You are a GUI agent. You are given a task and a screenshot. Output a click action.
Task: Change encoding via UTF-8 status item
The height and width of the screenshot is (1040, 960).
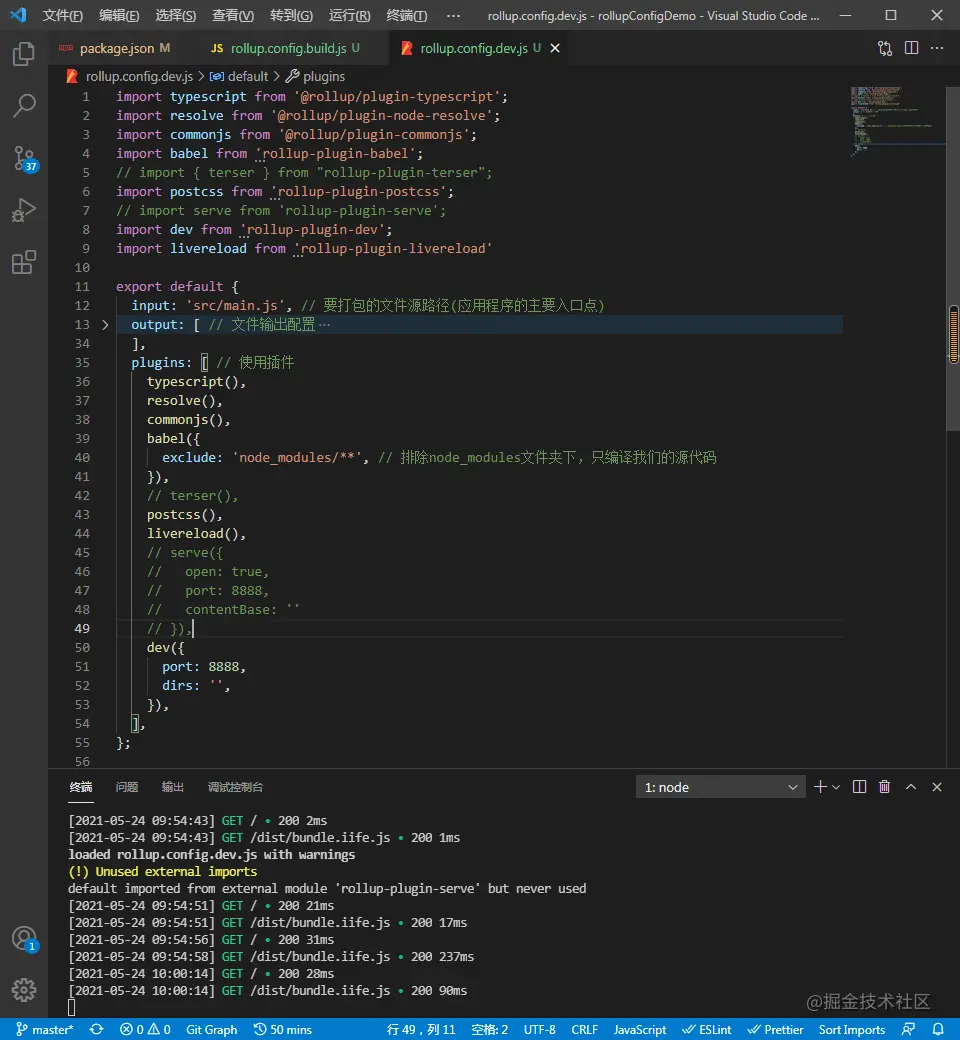tap(539, 1029)
